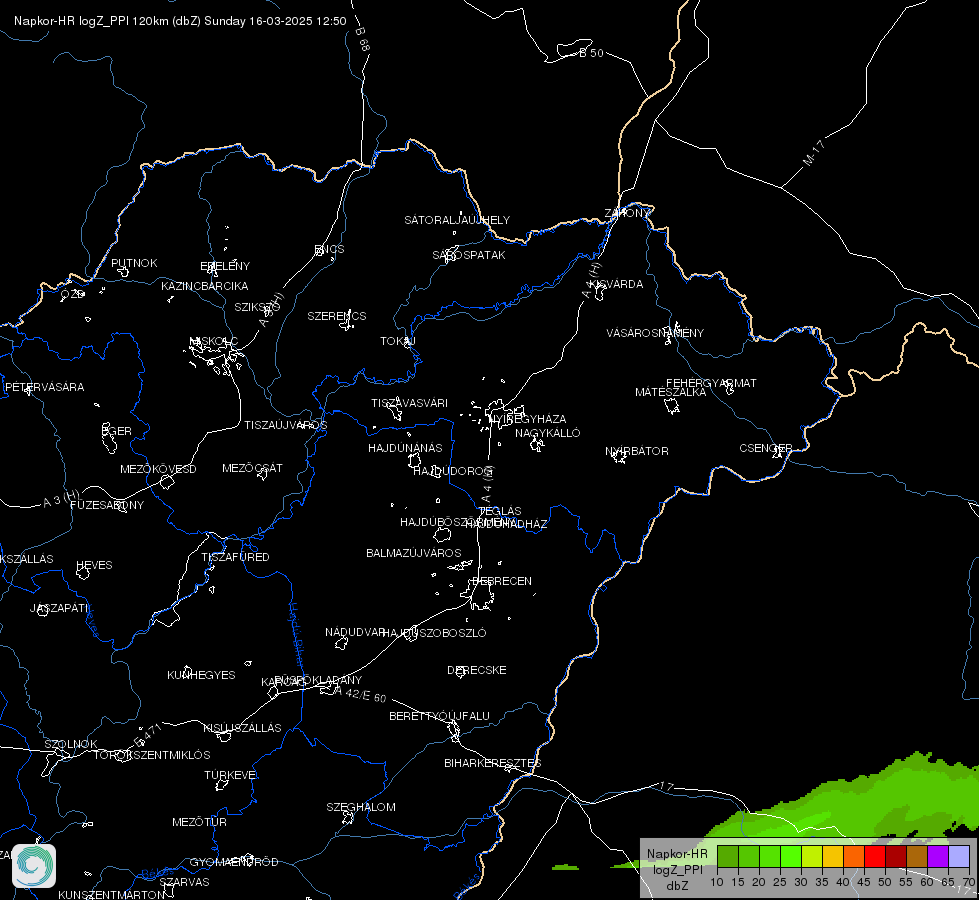Pick the bright red legend swatch

tap(875, 857)
